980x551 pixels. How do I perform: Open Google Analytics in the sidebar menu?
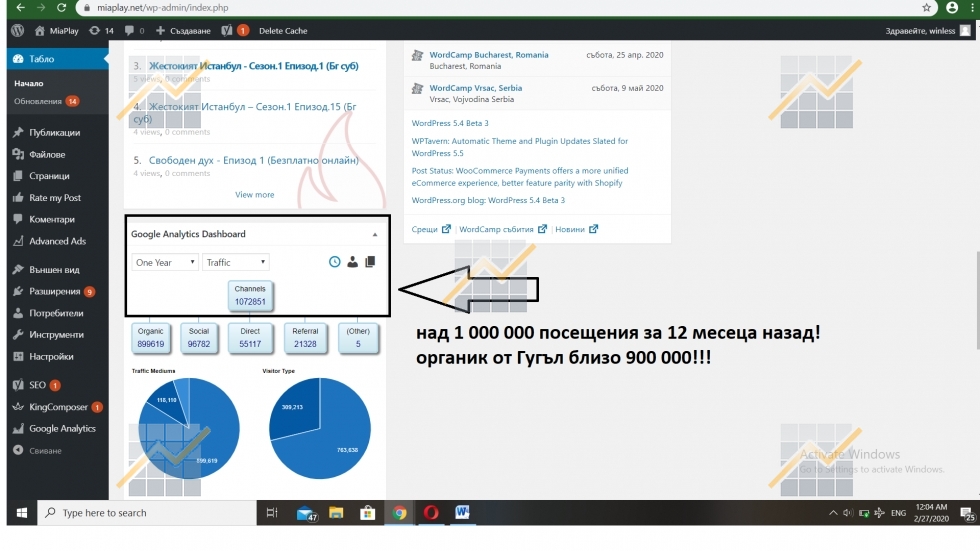pyautogui.click(x=62, y=429)
